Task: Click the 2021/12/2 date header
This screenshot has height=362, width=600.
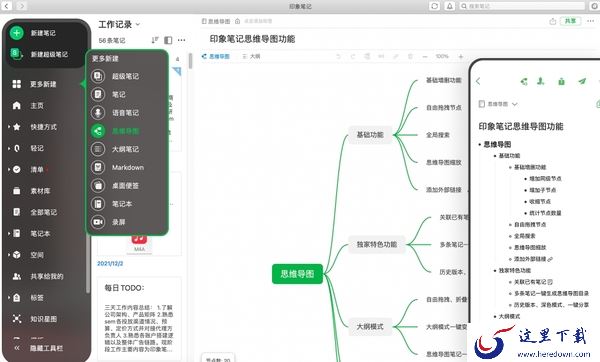Action: pyautogui.click(x=110, y=263)
